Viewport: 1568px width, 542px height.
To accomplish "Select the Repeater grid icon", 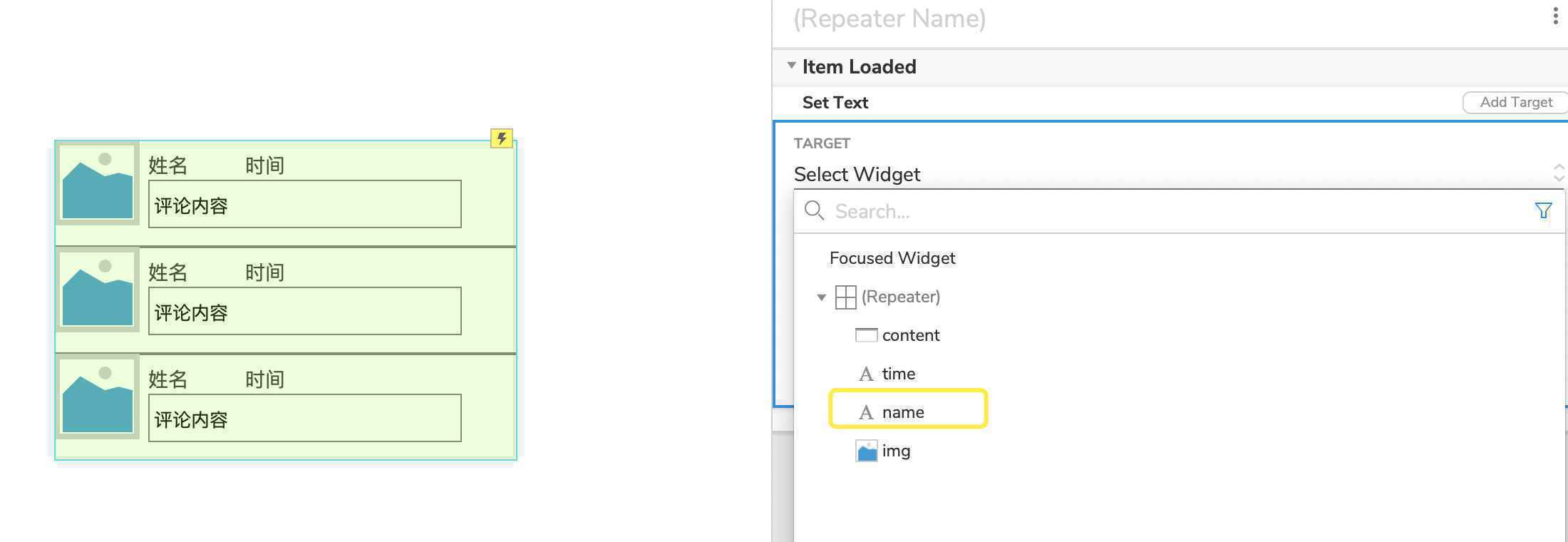I will 845,297.
